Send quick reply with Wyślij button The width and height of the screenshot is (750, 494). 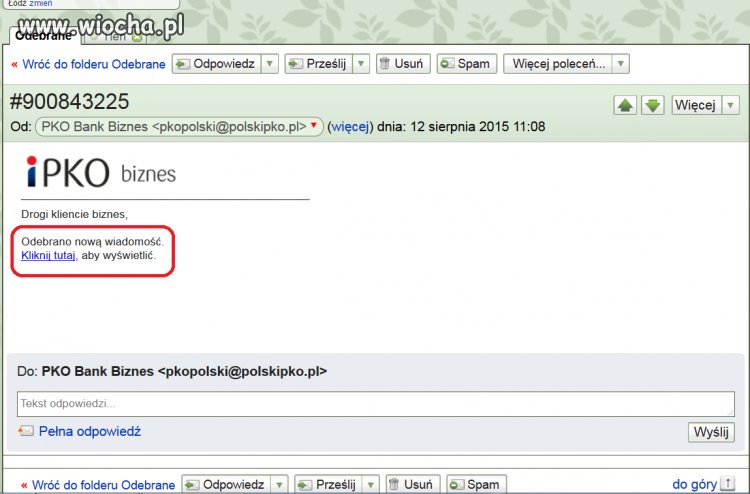pyautogui.click(x=711, y=432)
